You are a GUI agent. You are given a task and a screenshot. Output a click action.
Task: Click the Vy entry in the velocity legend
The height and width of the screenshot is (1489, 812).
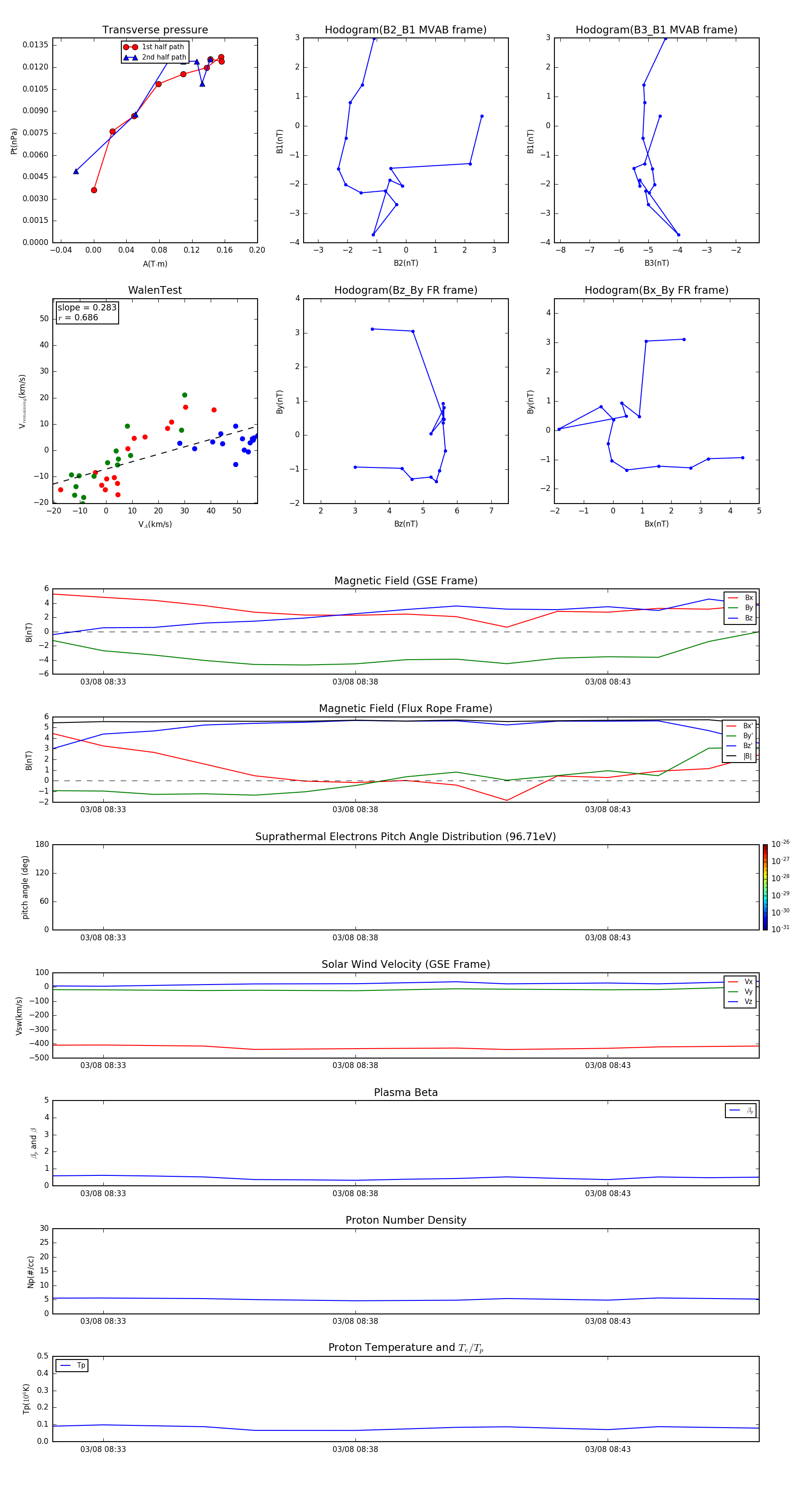741,991
